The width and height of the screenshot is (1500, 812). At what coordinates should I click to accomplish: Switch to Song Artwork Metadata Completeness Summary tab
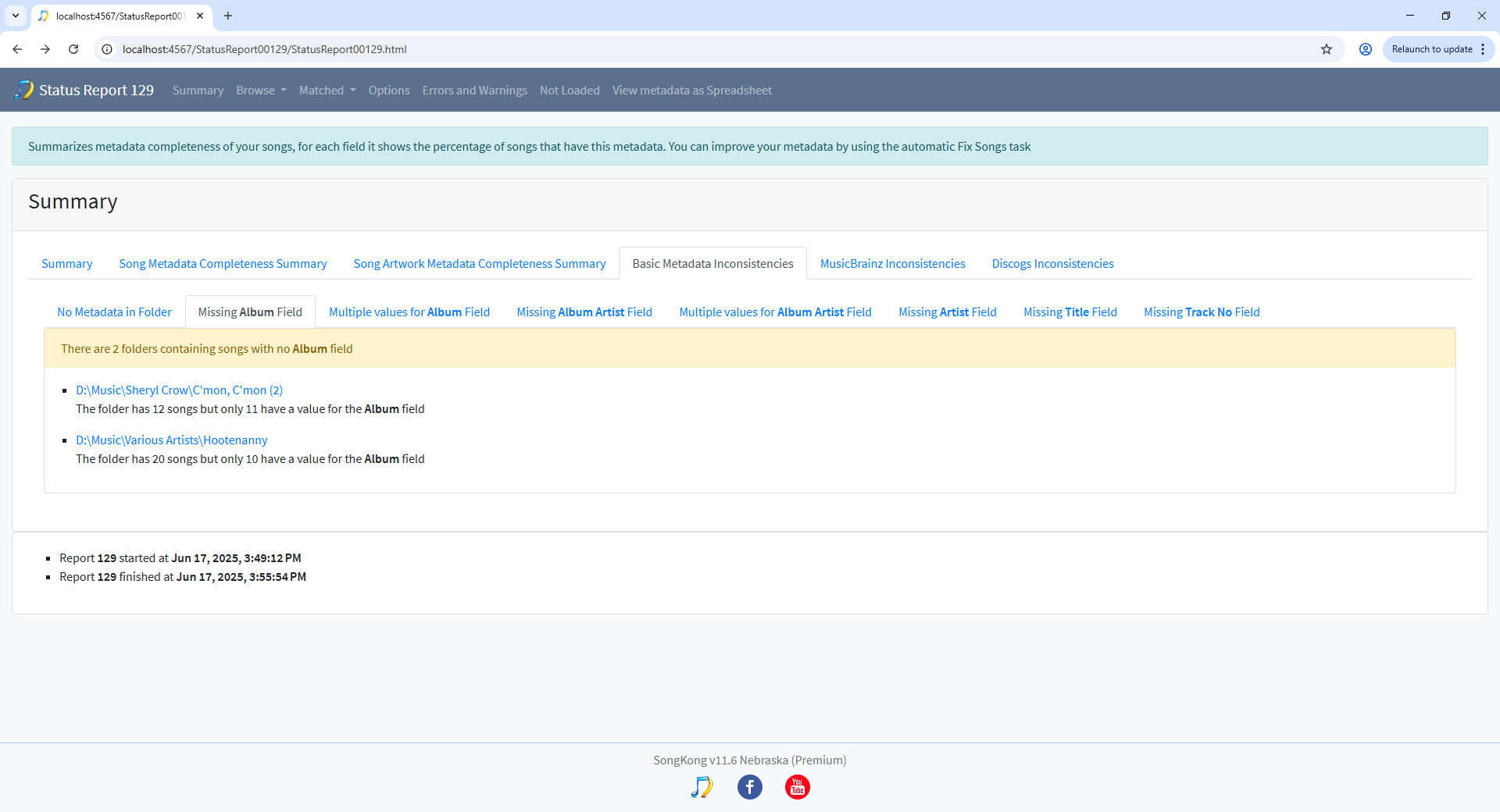click(x=480, y=264)
